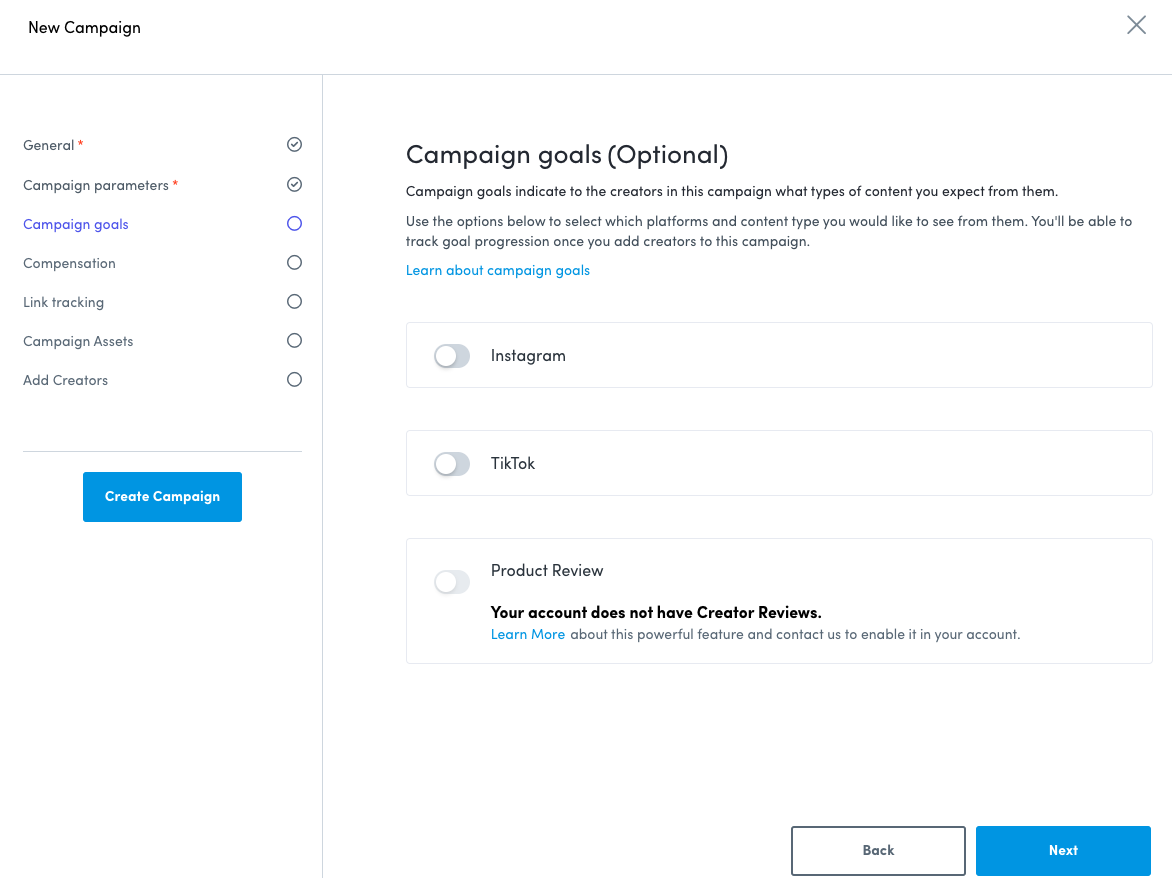The image size is (1172, 878).
Task: Turn on the TikTok goal toggle
Action: (452, 464)
